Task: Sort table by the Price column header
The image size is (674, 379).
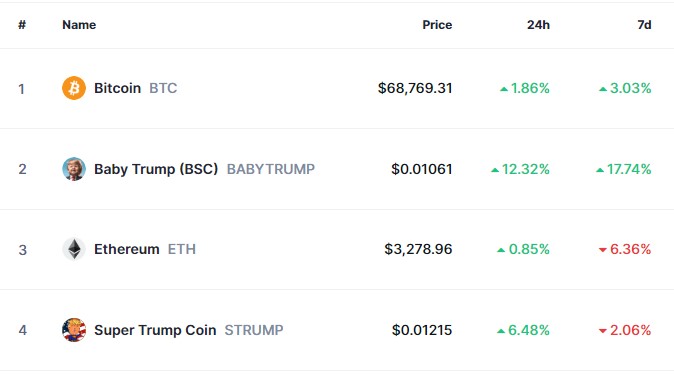Action: click(x=437, y=25)
